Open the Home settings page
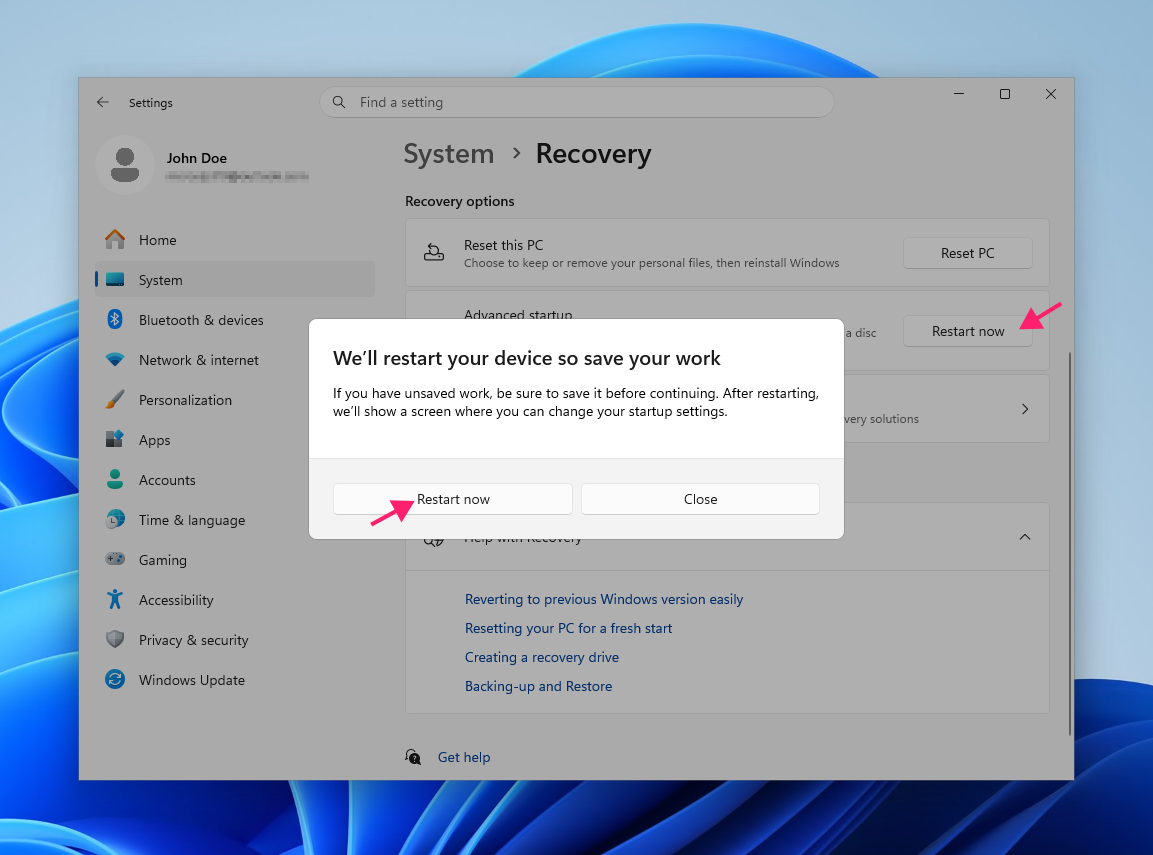 click(235, 240)
